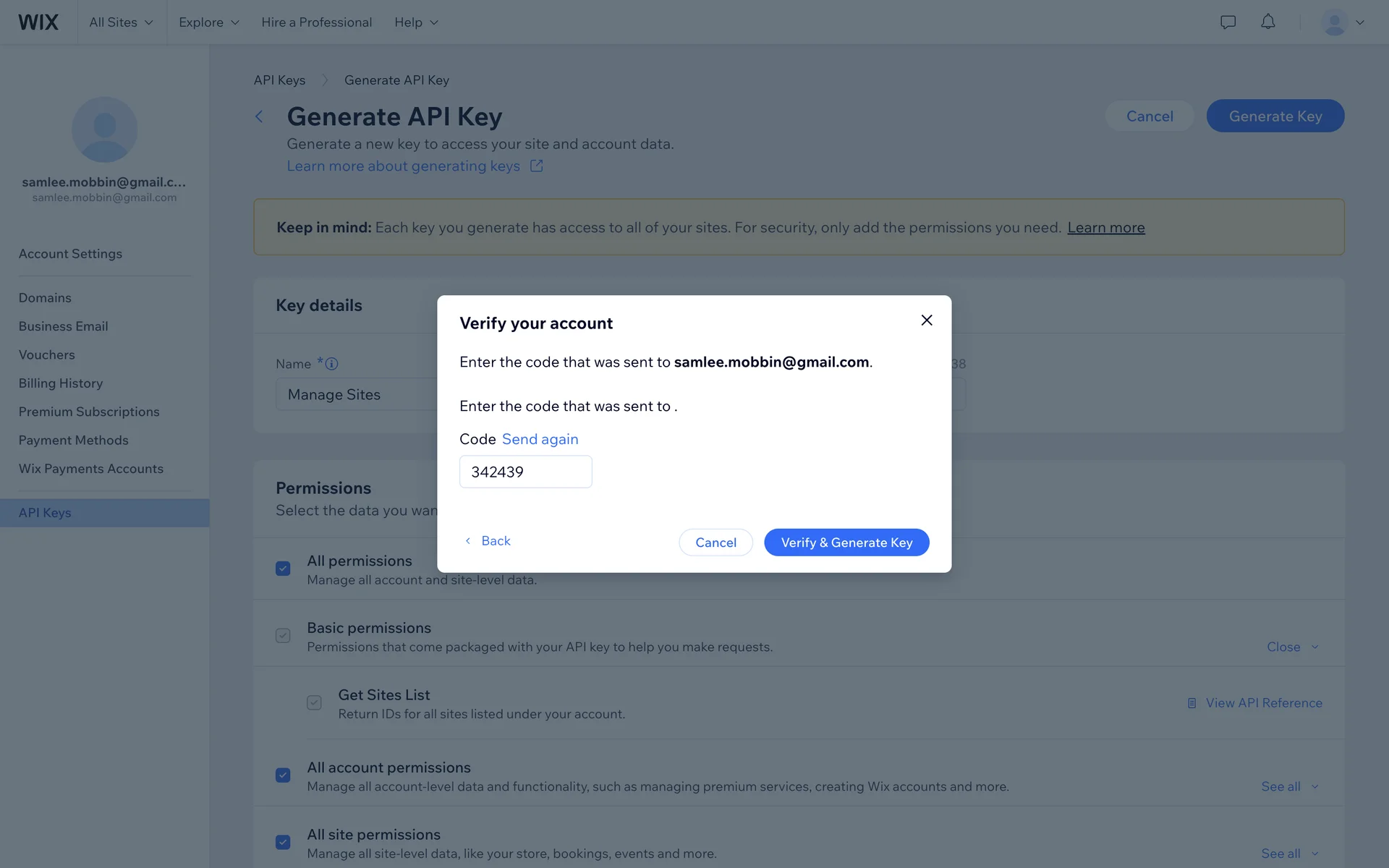Image resolution: width=1389 pixels, height=868 pixels.
Task: Select Domains in the sidebar
Action: pyautogui.click(x=45, y=298)
